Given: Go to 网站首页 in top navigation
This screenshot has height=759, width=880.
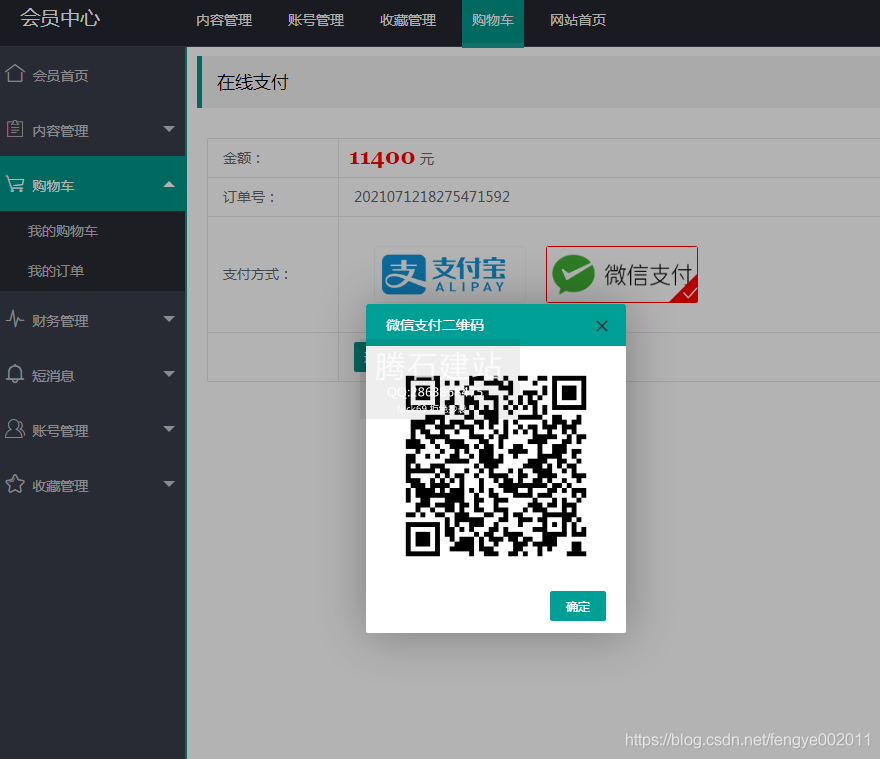Looking at the screenshot, I should pyautogui.click(x=578, y=20).
